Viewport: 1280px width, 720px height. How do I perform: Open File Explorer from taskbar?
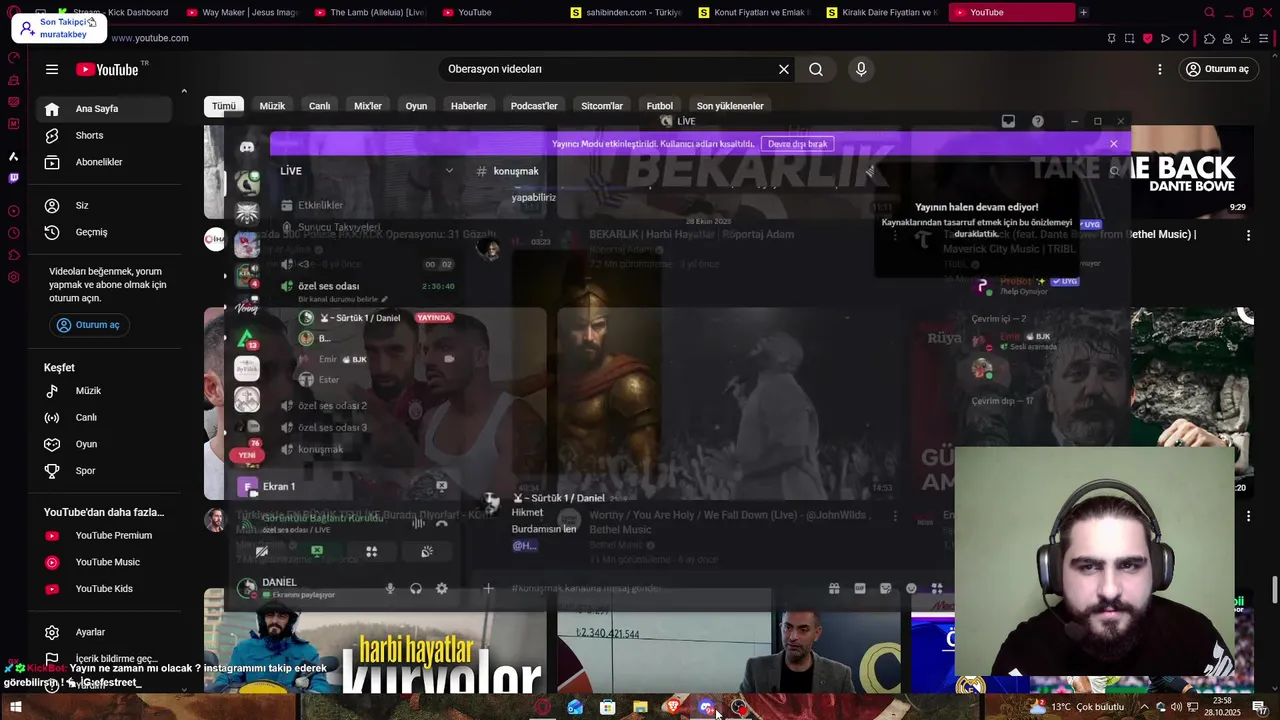tap(640, 707)
